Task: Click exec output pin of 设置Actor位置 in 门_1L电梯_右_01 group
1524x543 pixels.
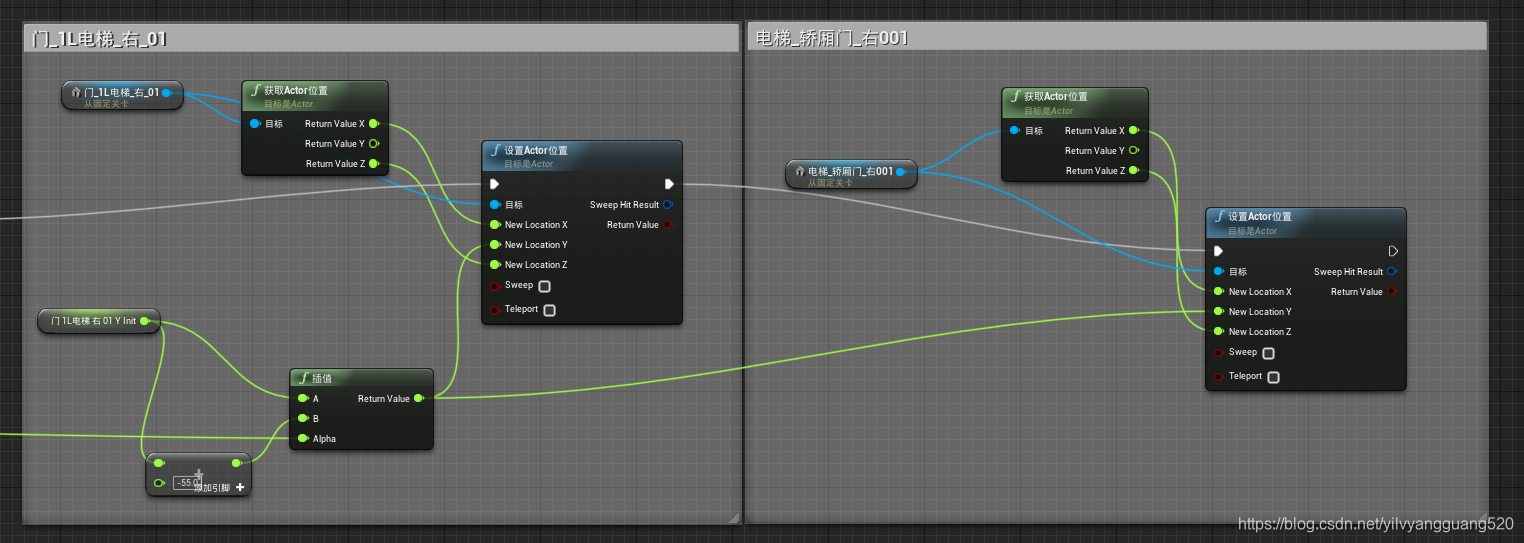Action: click(670, 184)
